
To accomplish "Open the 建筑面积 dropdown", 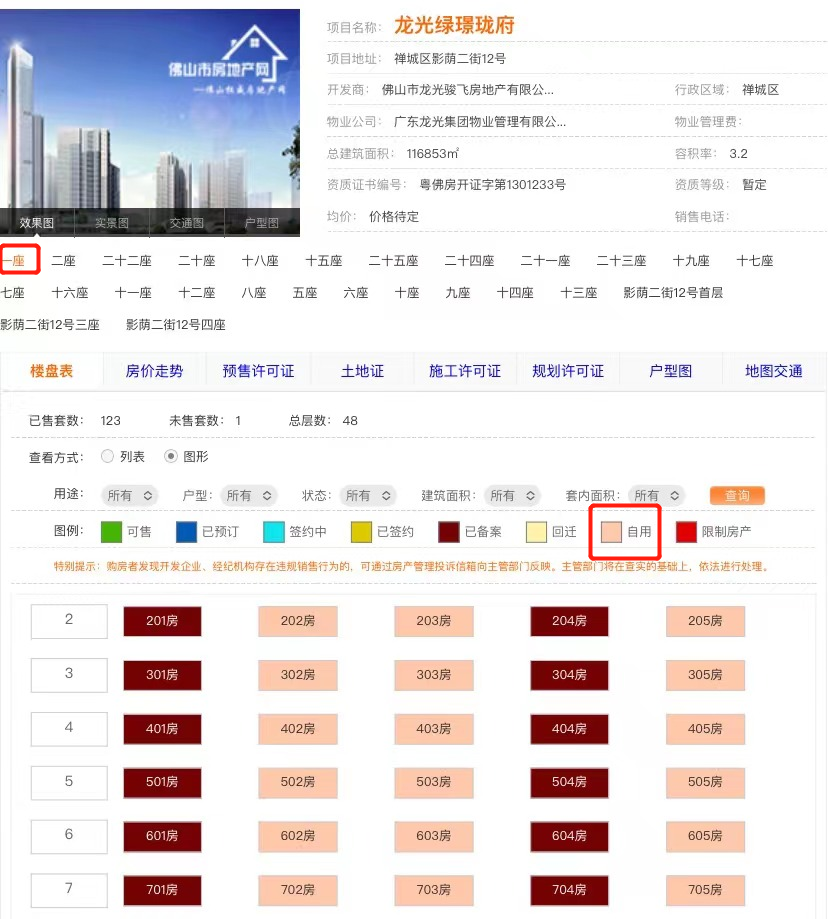I will coord(512,495).
